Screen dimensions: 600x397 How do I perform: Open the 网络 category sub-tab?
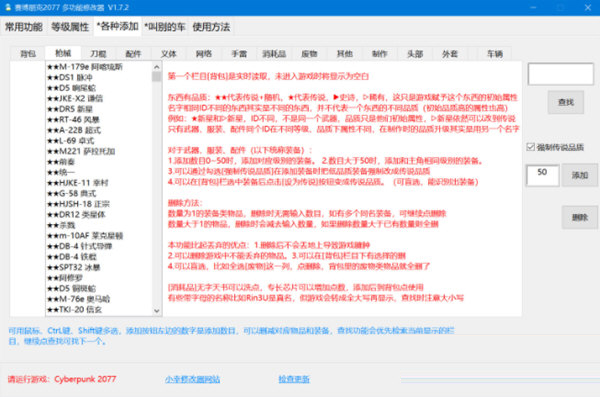pos(204,54)
